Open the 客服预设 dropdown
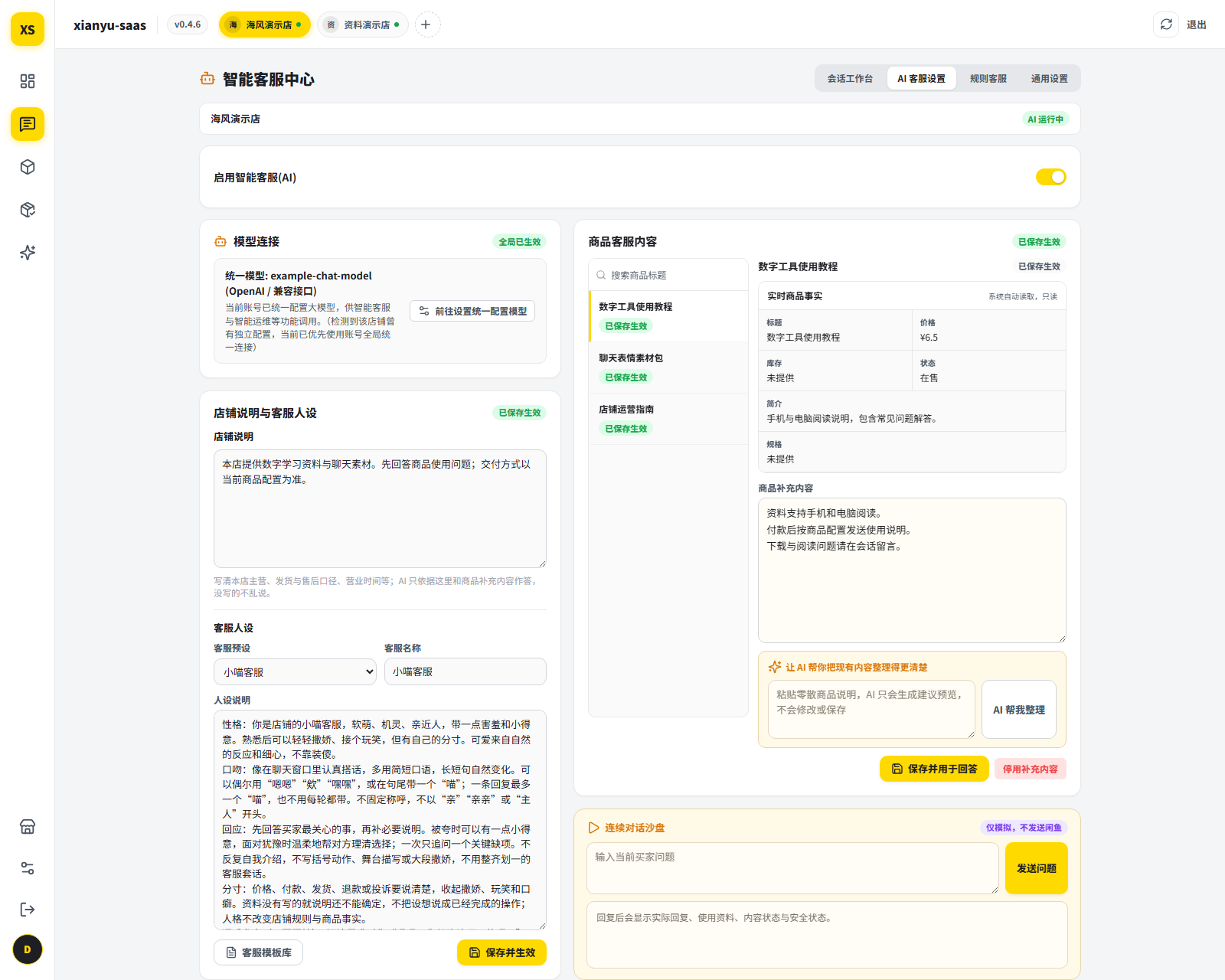The width and height of the screenshot is (1225, 980). [x=295, y=672]
